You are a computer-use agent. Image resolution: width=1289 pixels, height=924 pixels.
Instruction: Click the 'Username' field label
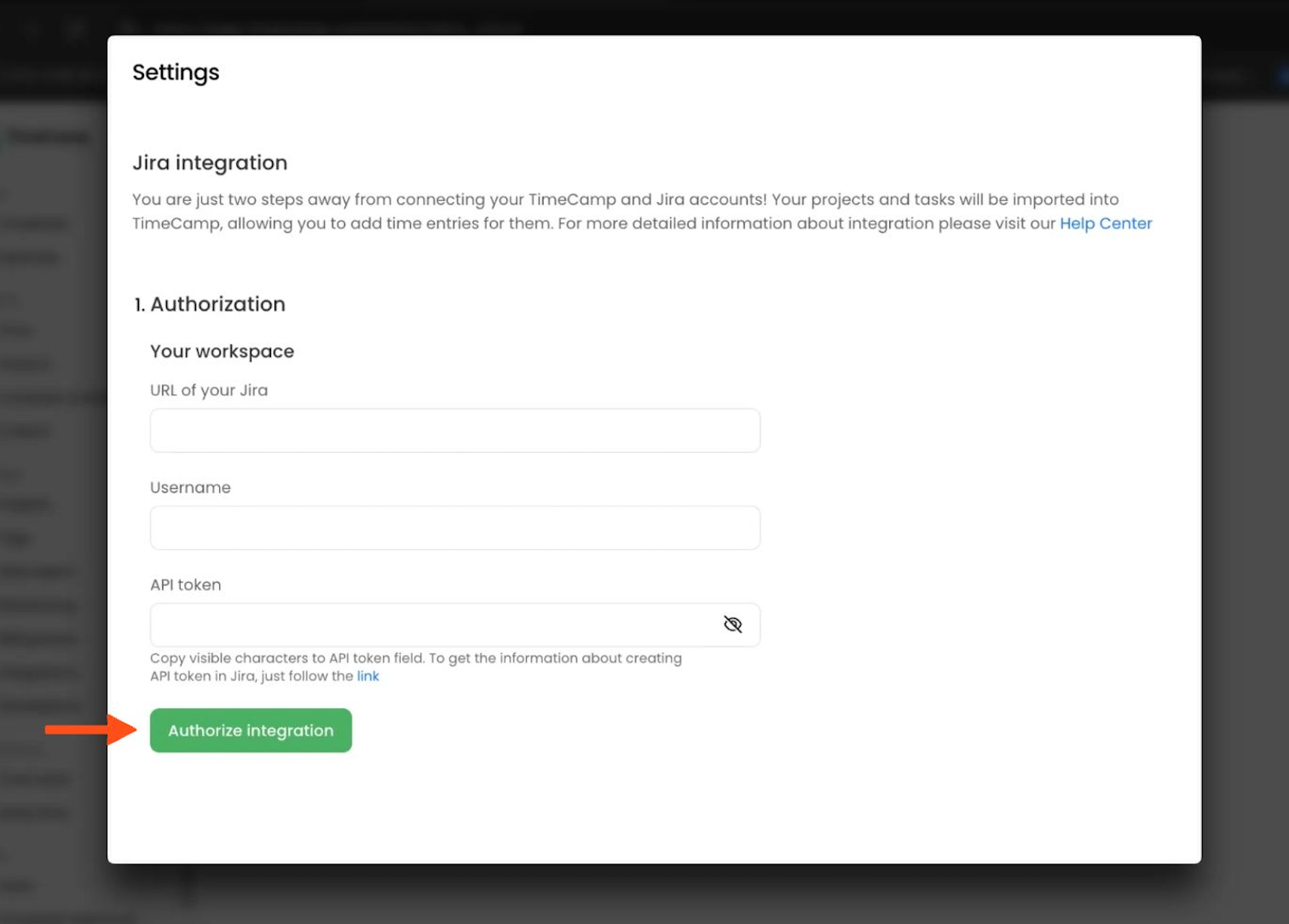coord(190,488)
